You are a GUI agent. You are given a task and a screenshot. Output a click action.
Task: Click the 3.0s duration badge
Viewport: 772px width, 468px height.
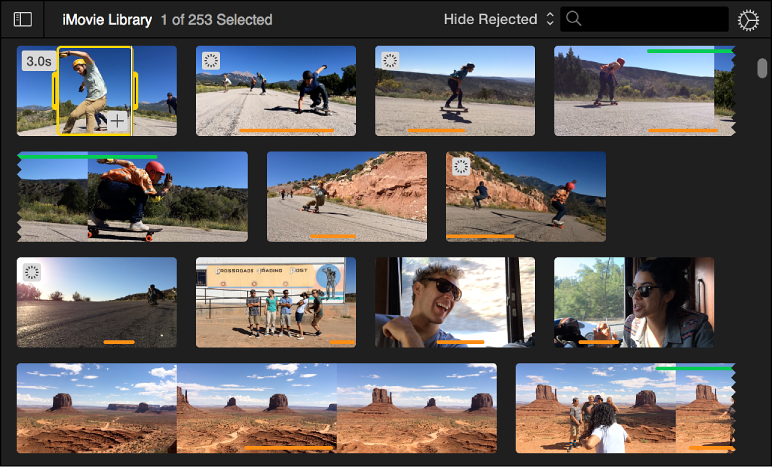[38, 61]
